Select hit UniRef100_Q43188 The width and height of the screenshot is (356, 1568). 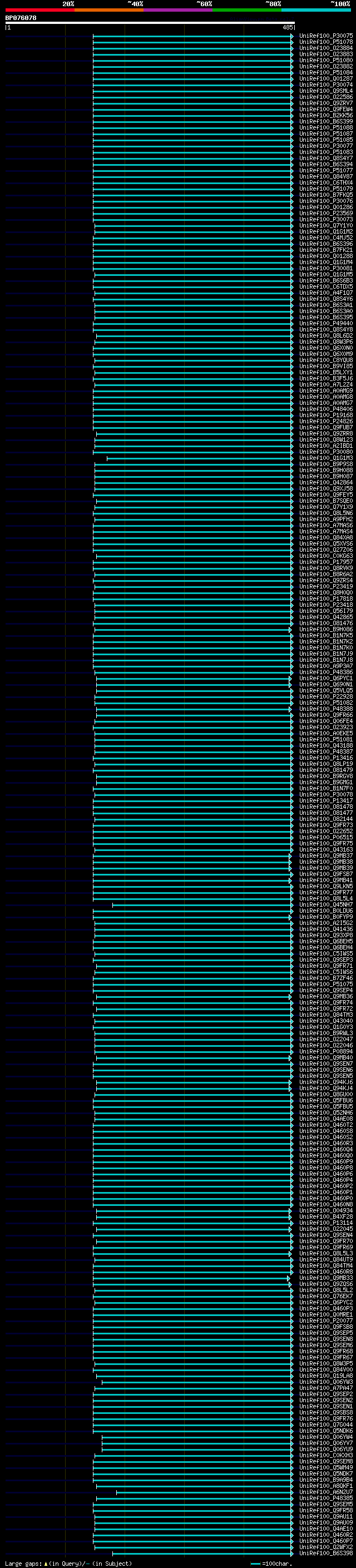tap(326, 746)
